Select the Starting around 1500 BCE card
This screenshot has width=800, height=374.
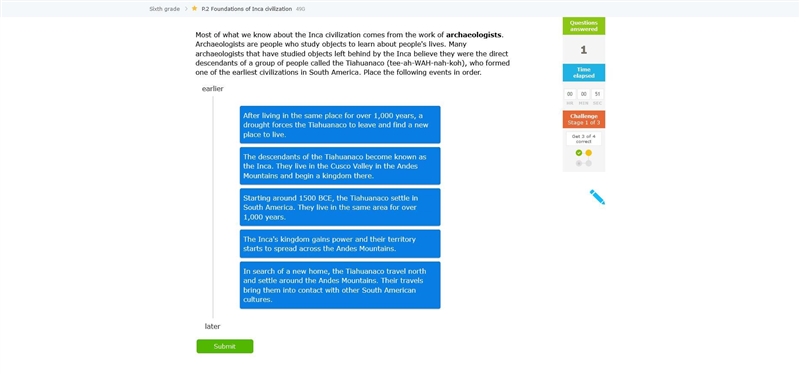[x=340, y=207]
